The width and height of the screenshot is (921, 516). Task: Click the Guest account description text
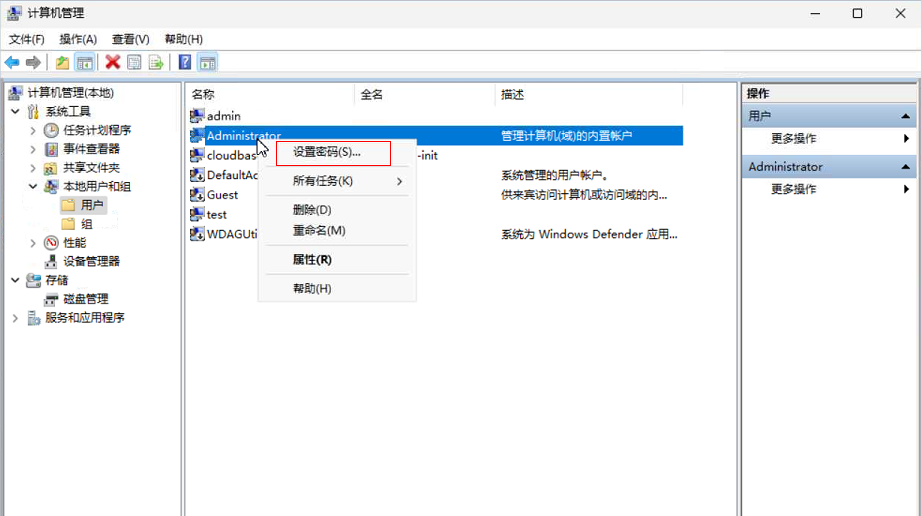(x=584, y=195)
